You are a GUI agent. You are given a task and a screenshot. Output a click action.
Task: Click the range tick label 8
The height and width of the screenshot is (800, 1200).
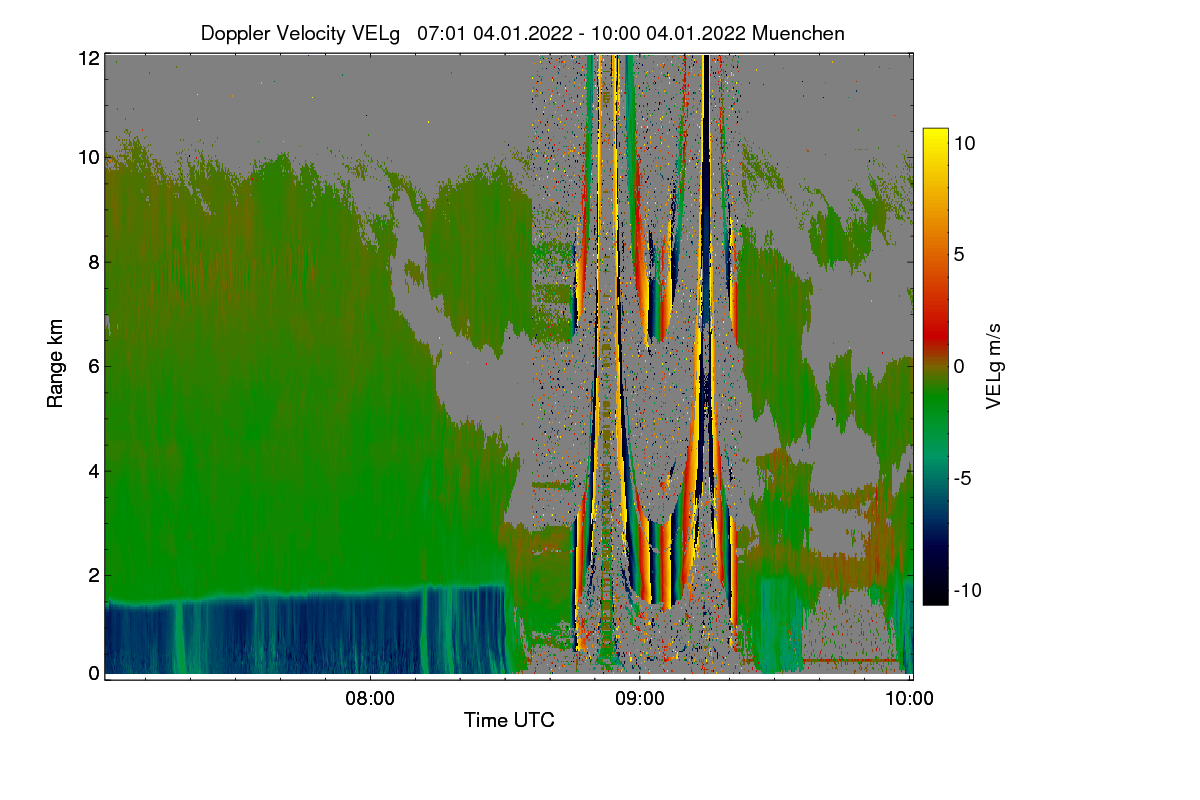point(94,262)
